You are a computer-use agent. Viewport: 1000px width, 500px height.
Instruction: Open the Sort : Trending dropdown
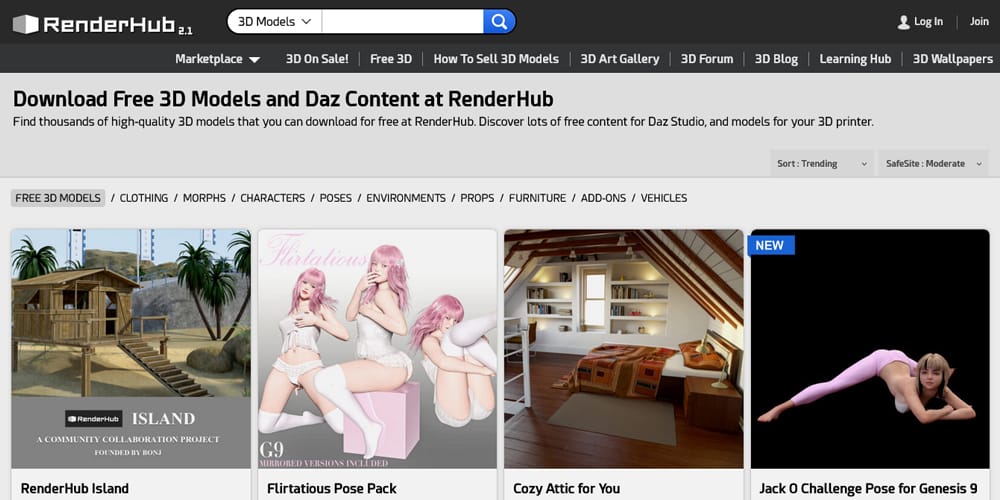pos(821,163)
